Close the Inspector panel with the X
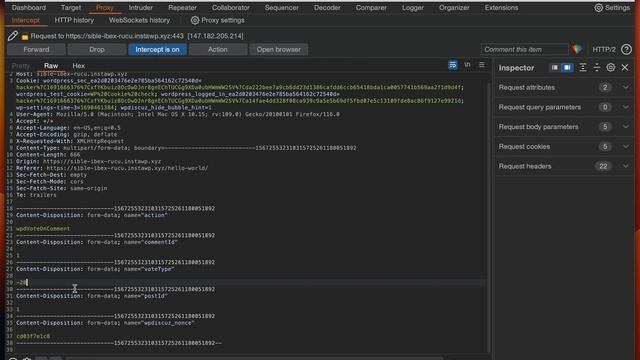The width and height of the screenshot is (640, 360). (x=625, y=68)
